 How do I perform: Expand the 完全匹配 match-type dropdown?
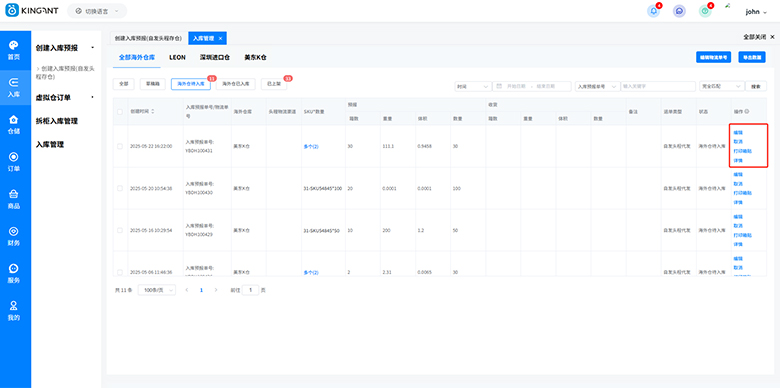[x=722, y=86]
